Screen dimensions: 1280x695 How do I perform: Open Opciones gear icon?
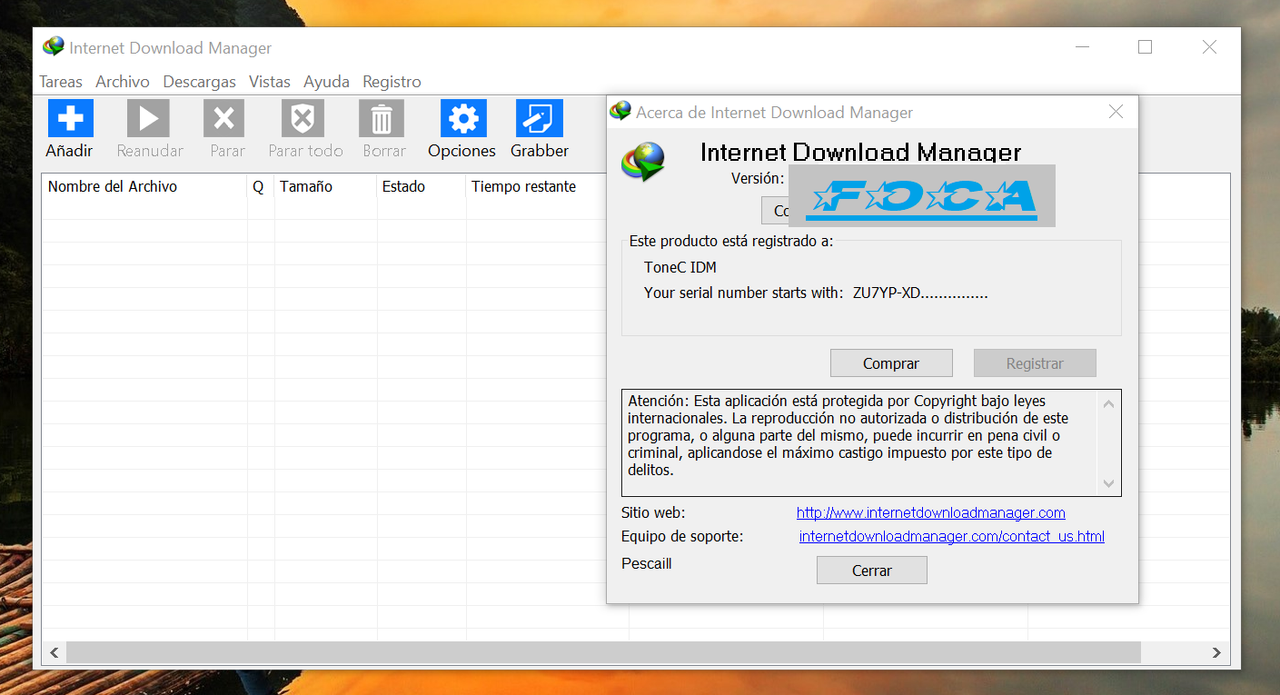(x=463, y=118)
